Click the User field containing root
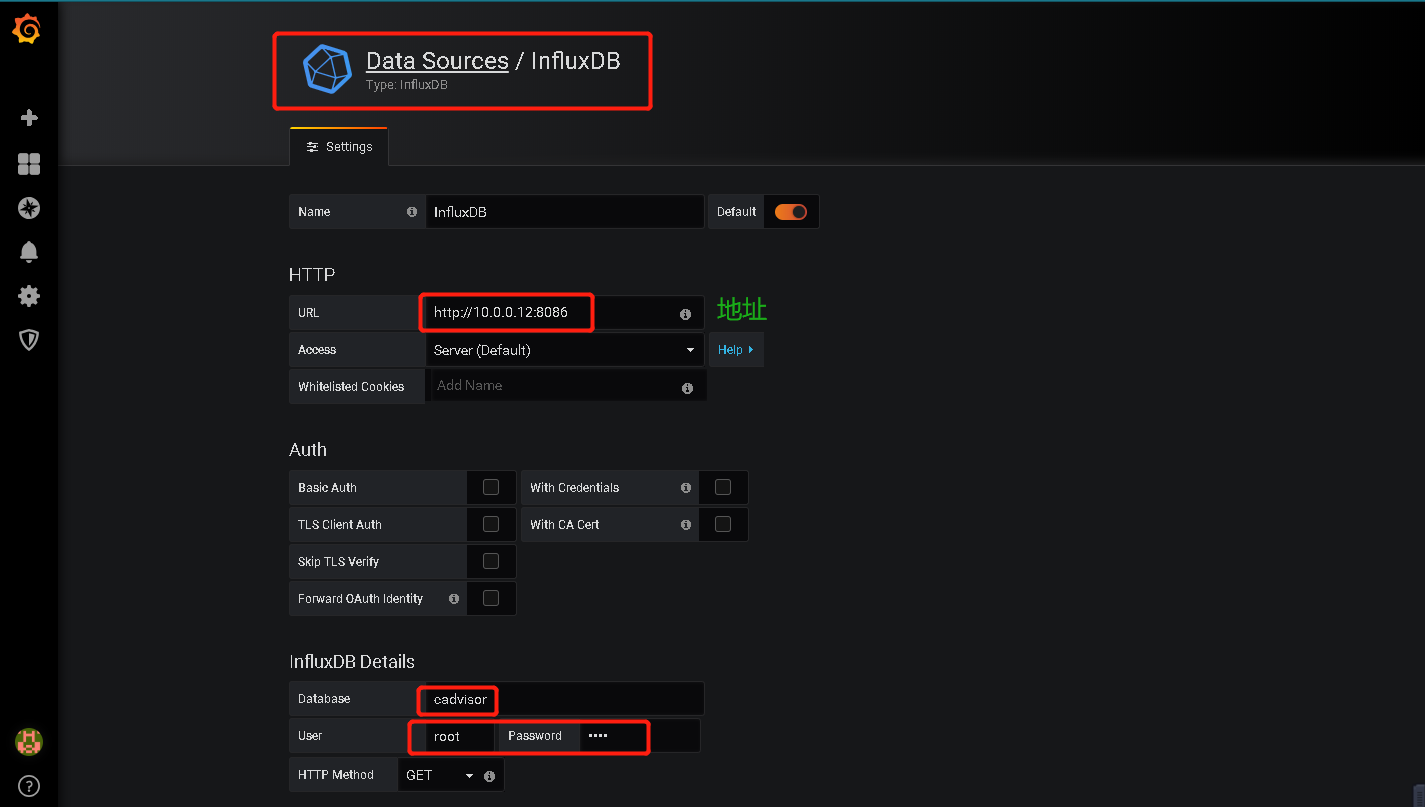This screenshot has height=807, width=1425. (460, 736)
